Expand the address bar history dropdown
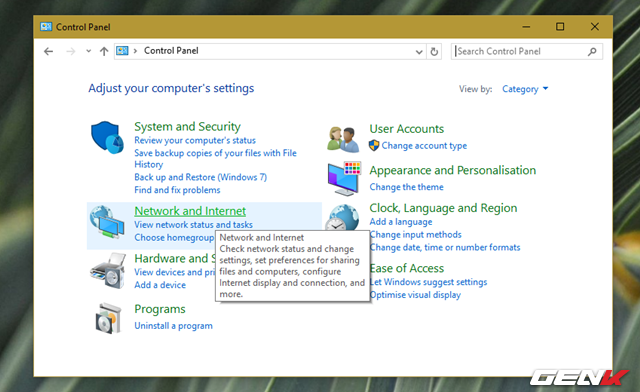Screen dimensions: 640x392 419,52
